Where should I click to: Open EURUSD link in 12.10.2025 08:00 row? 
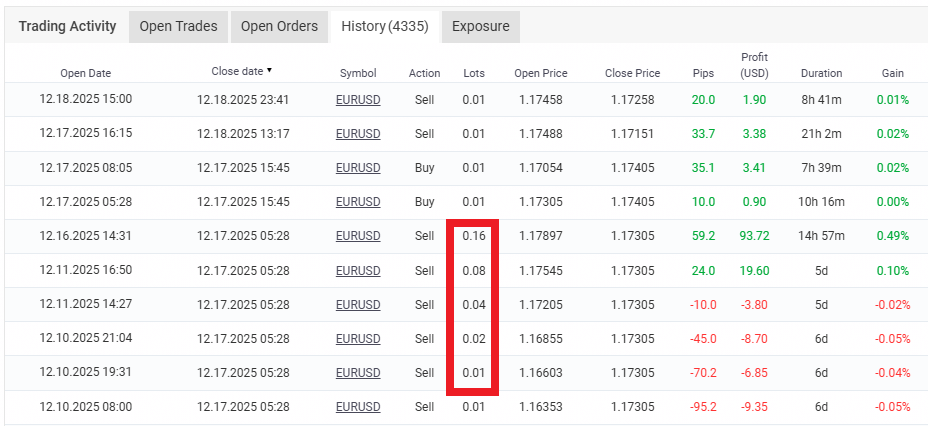358,407
